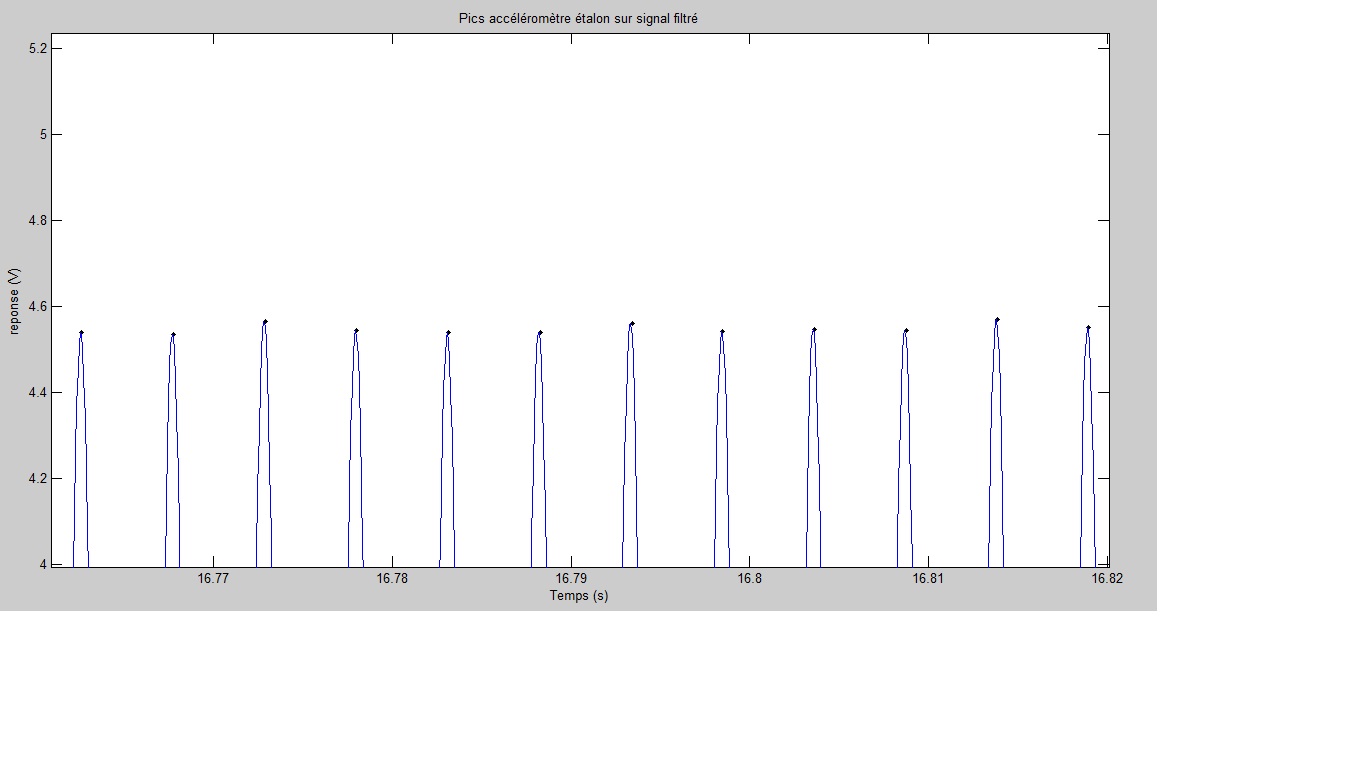This screenshot has height=768, width=1366.
Task: Select the peak marker just after 16.79
Action: pos(632,323)
